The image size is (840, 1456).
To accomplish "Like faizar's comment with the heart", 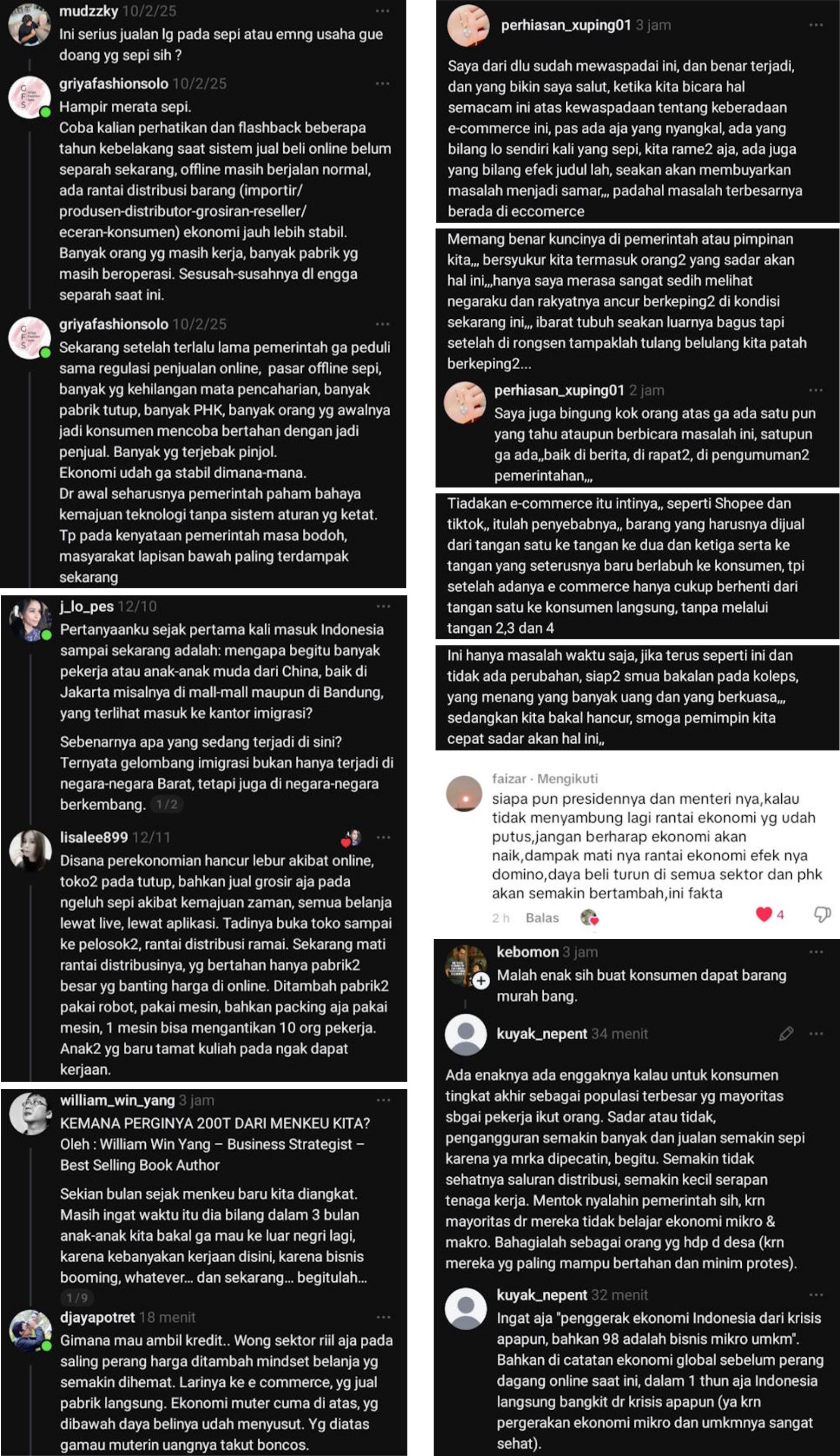I will point(764,914).
